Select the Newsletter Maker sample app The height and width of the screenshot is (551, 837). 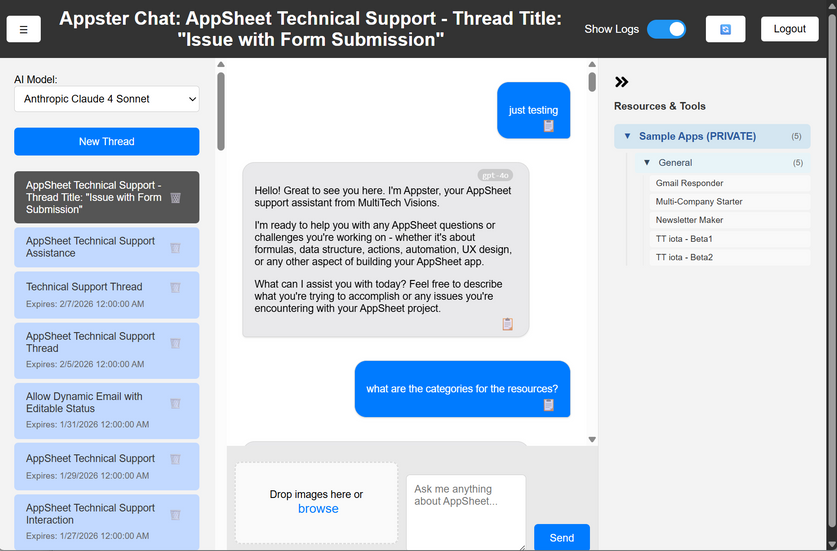730,220
